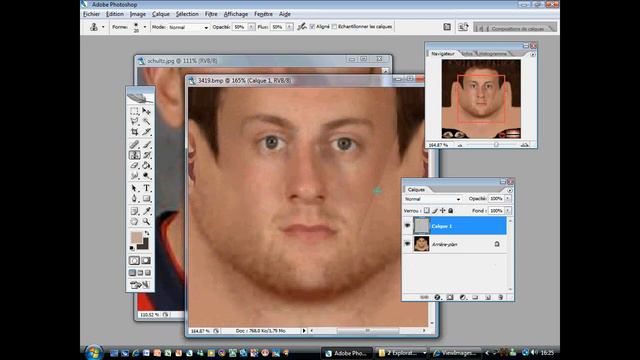Open the tool preset picker arrow
This screenshot has width=640, height=360.
[103, 27]
